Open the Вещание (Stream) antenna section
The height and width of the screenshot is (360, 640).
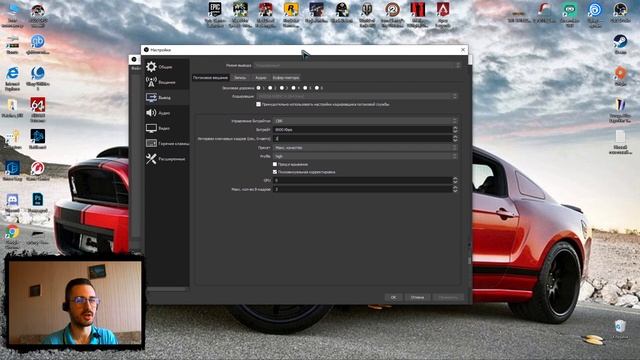167,82
